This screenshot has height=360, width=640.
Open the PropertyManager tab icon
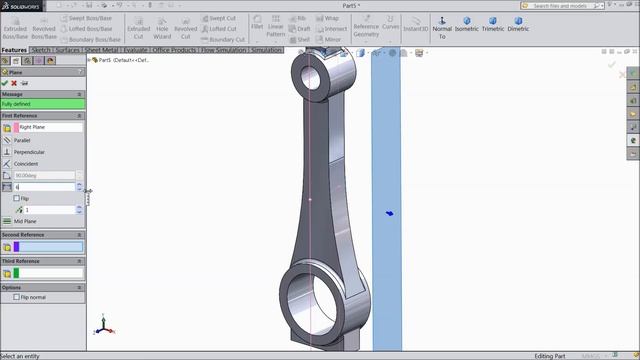pyautogui.click(x=16, y=61)
